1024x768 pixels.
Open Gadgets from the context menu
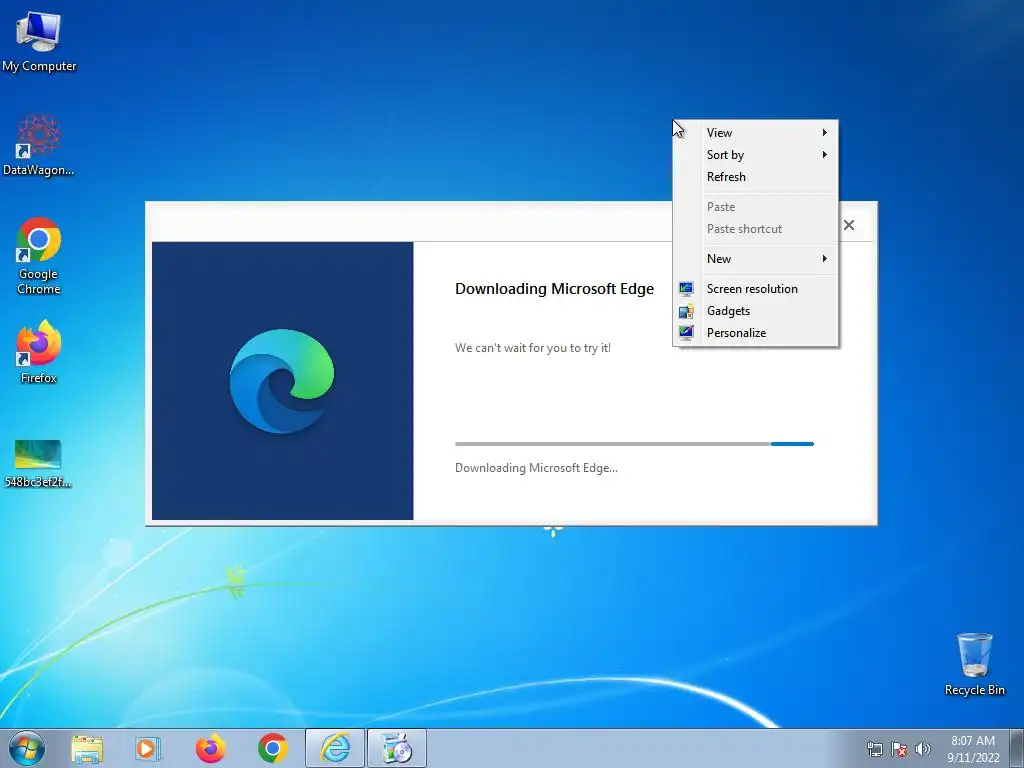[x=756, y=311]
